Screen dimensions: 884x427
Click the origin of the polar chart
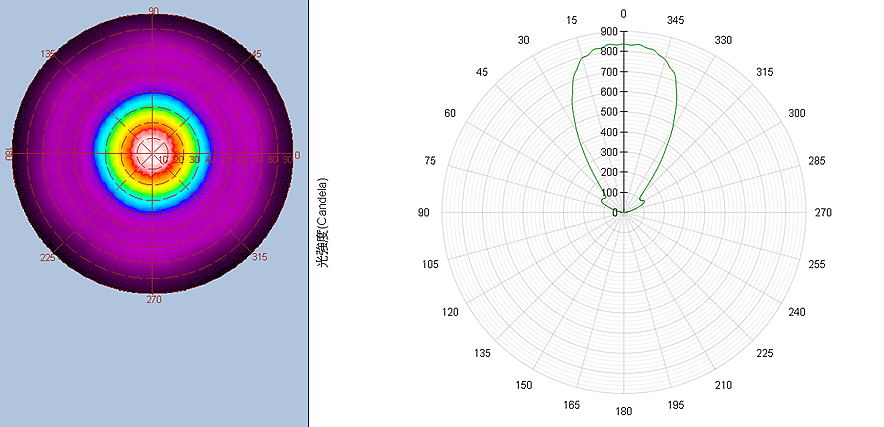coord(624,212)
